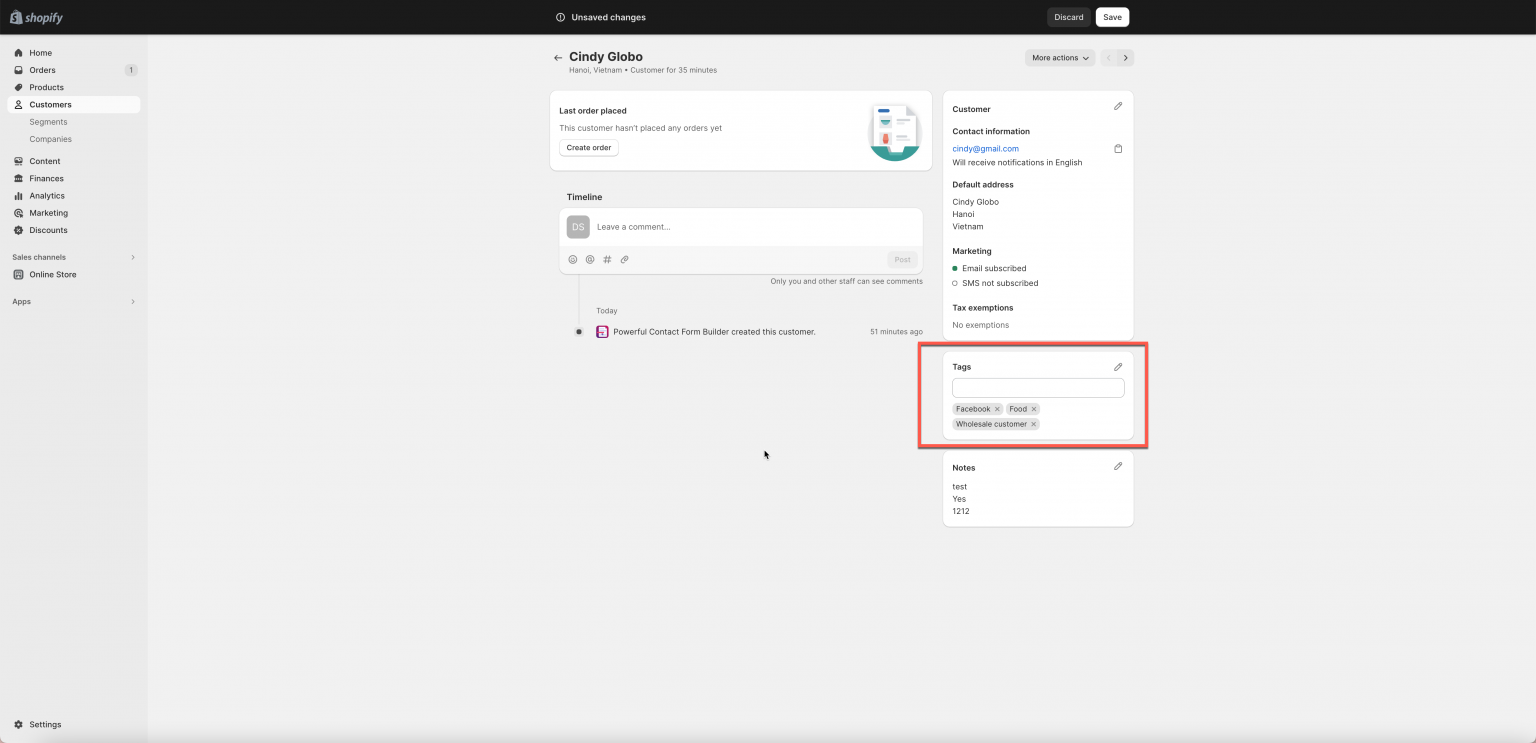Go to Segments under Customers
Viewport: 1536px width, 743px height.
[48, 122]
